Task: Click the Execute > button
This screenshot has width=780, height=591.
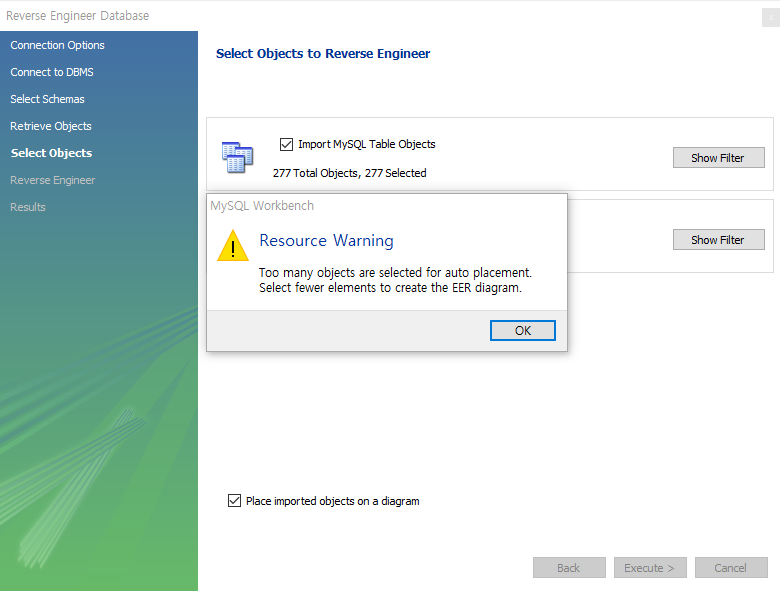Action: (650, 568)
